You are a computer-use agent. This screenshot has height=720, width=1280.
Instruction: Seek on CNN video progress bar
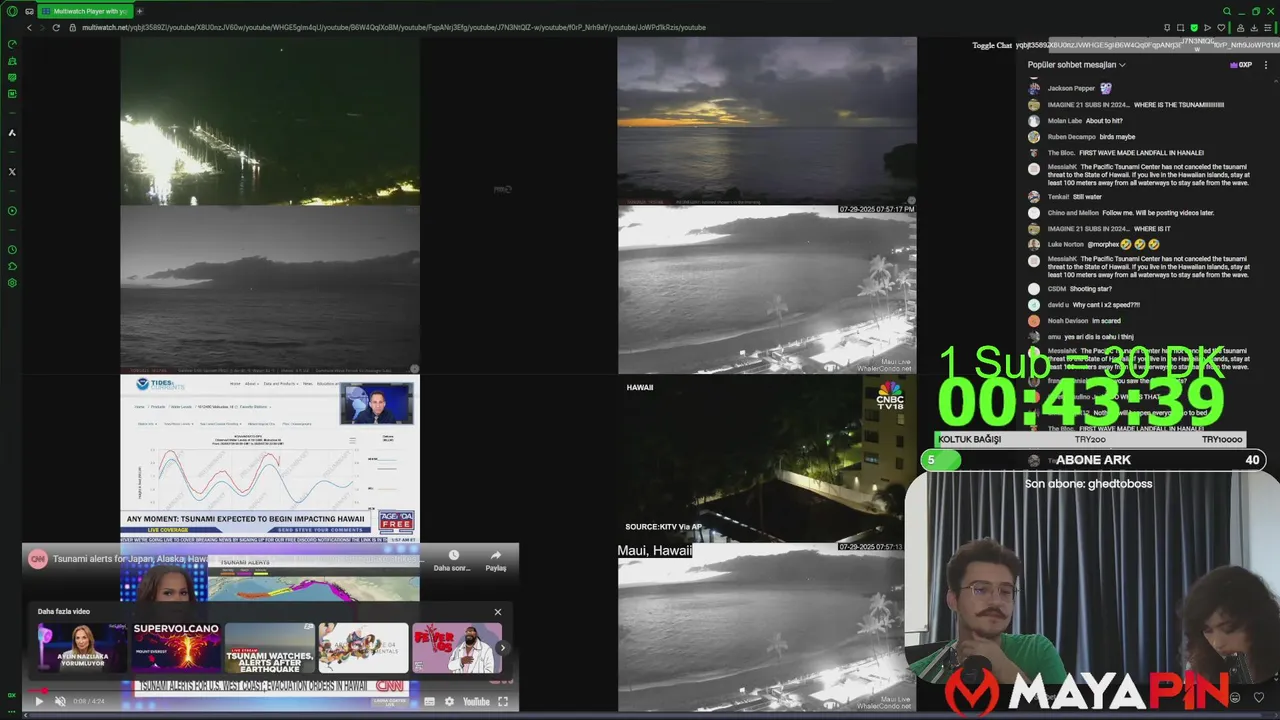click(270, 690)
